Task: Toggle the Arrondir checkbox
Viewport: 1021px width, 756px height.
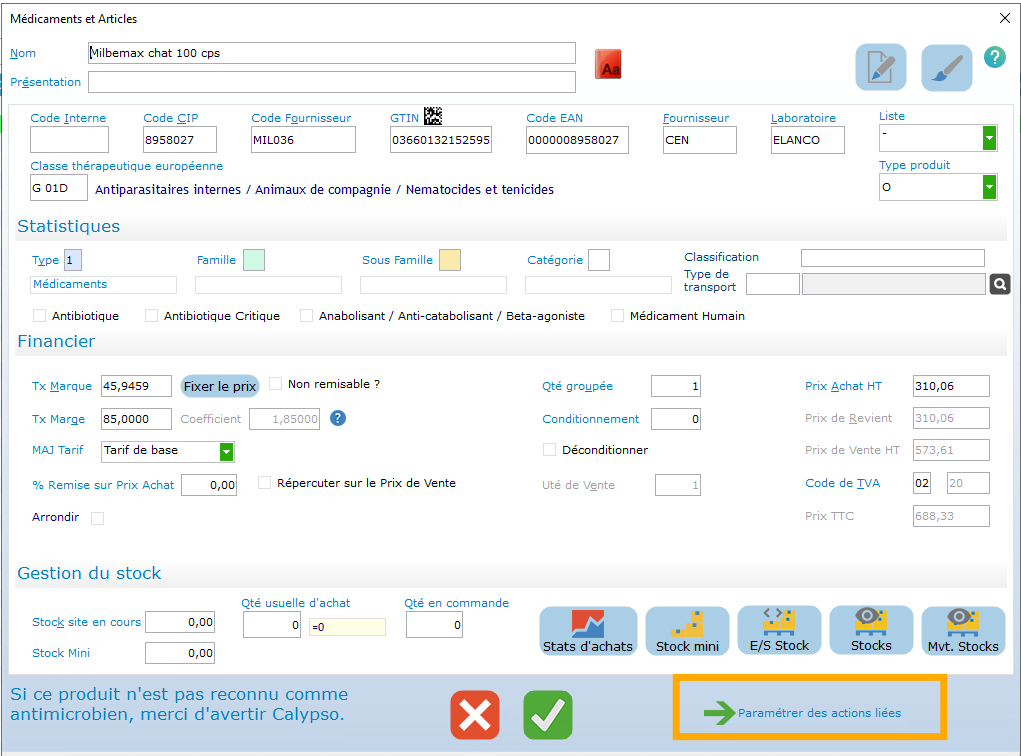Action: (x=98, y=518)
